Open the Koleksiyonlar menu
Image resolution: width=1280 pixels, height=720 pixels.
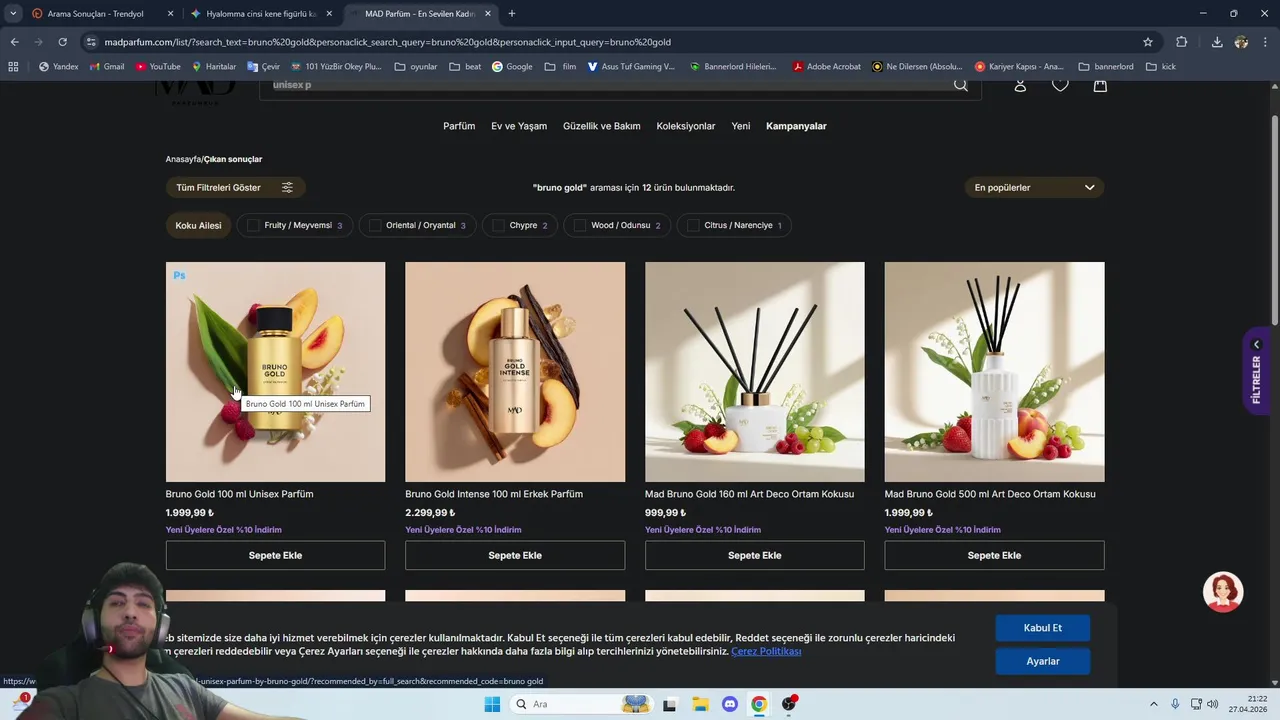686,126
